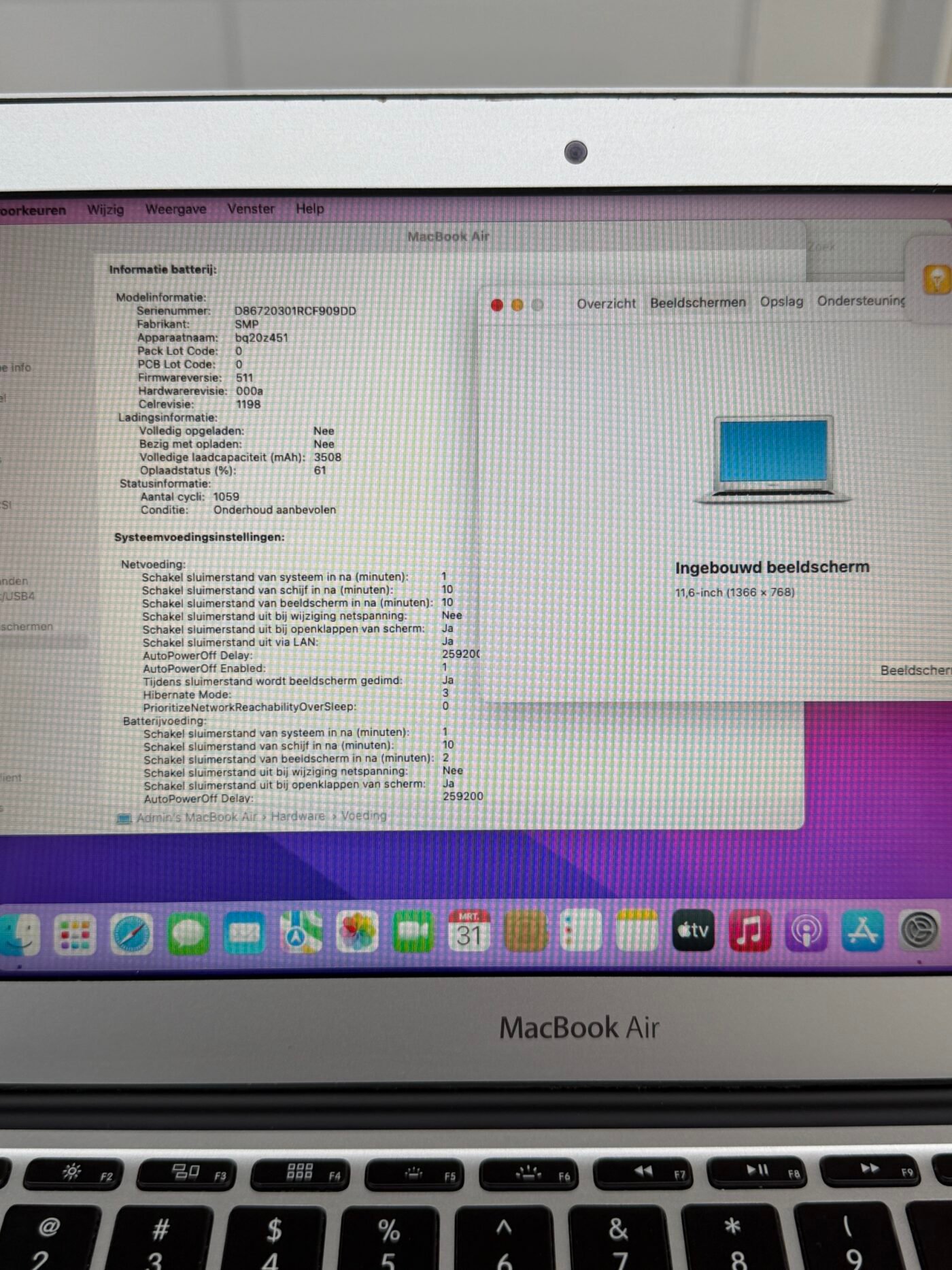Open the Calendar showing 31
Viewport: 952px width, 1270px height.
click(x=469, y=931)
